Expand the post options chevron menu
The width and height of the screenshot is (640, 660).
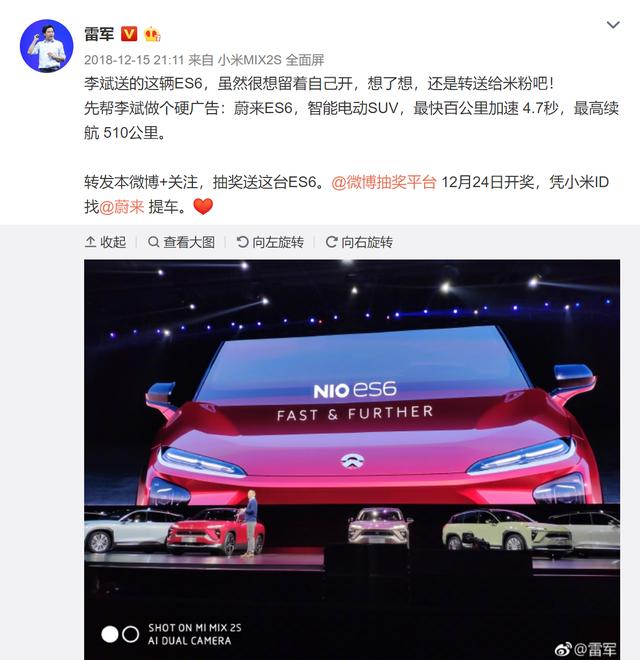point(613,25)
